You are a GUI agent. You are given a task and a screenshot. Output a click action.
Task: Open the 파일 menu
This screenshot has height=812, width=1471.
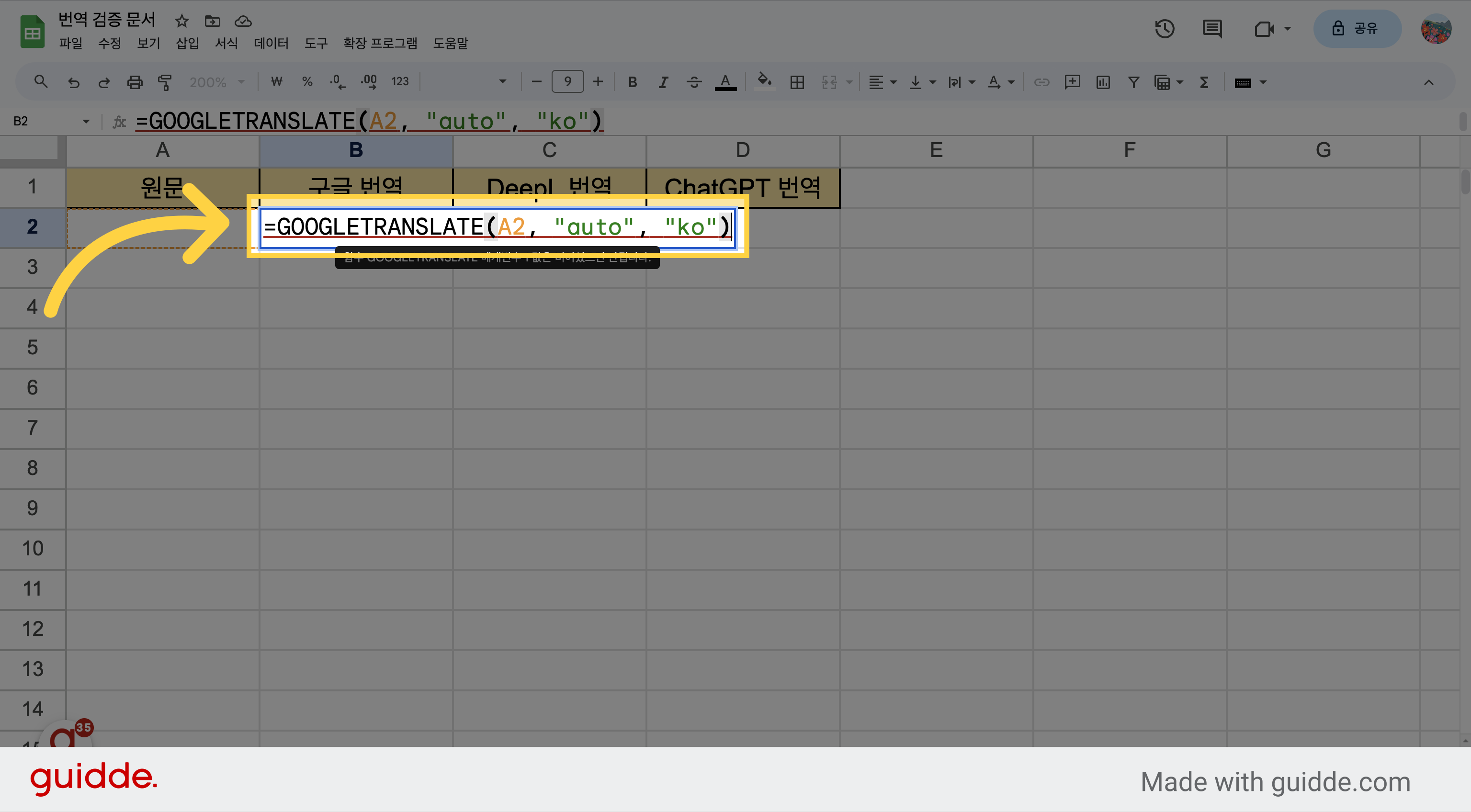[70, 44]
